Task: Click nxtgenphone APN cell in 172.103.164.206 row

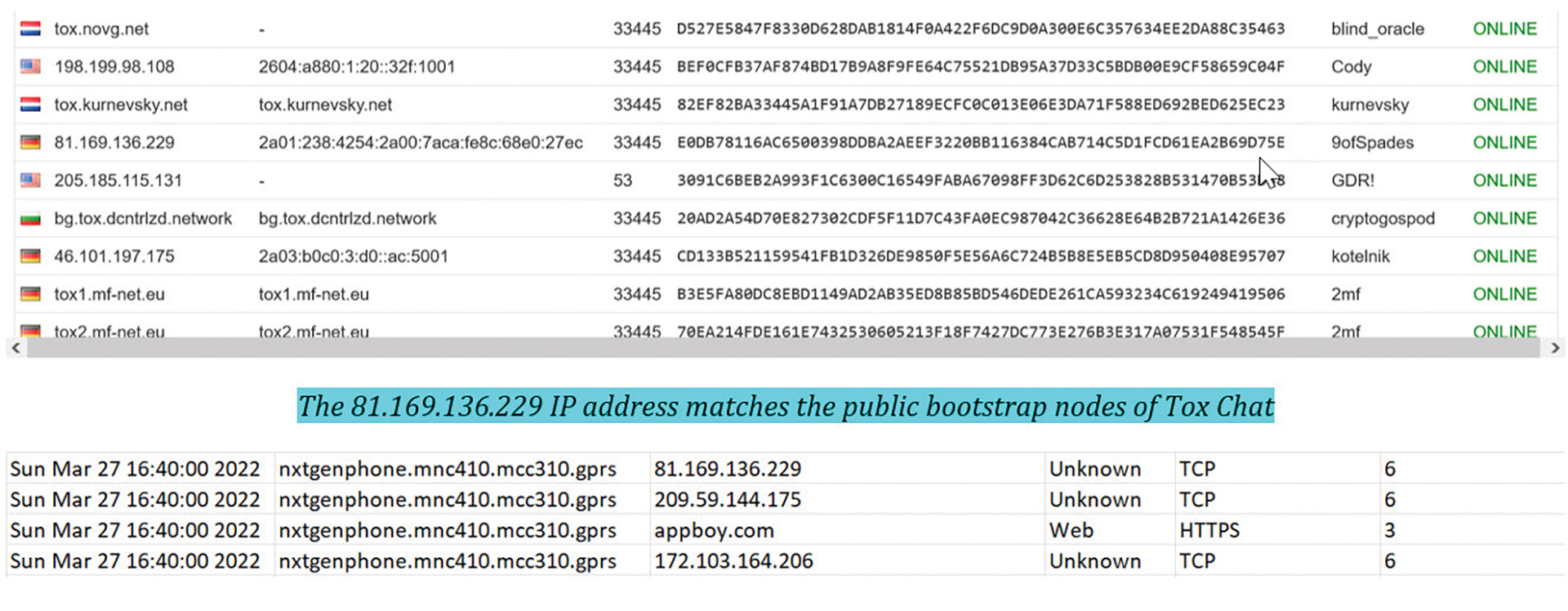Action: click(448, 561)
